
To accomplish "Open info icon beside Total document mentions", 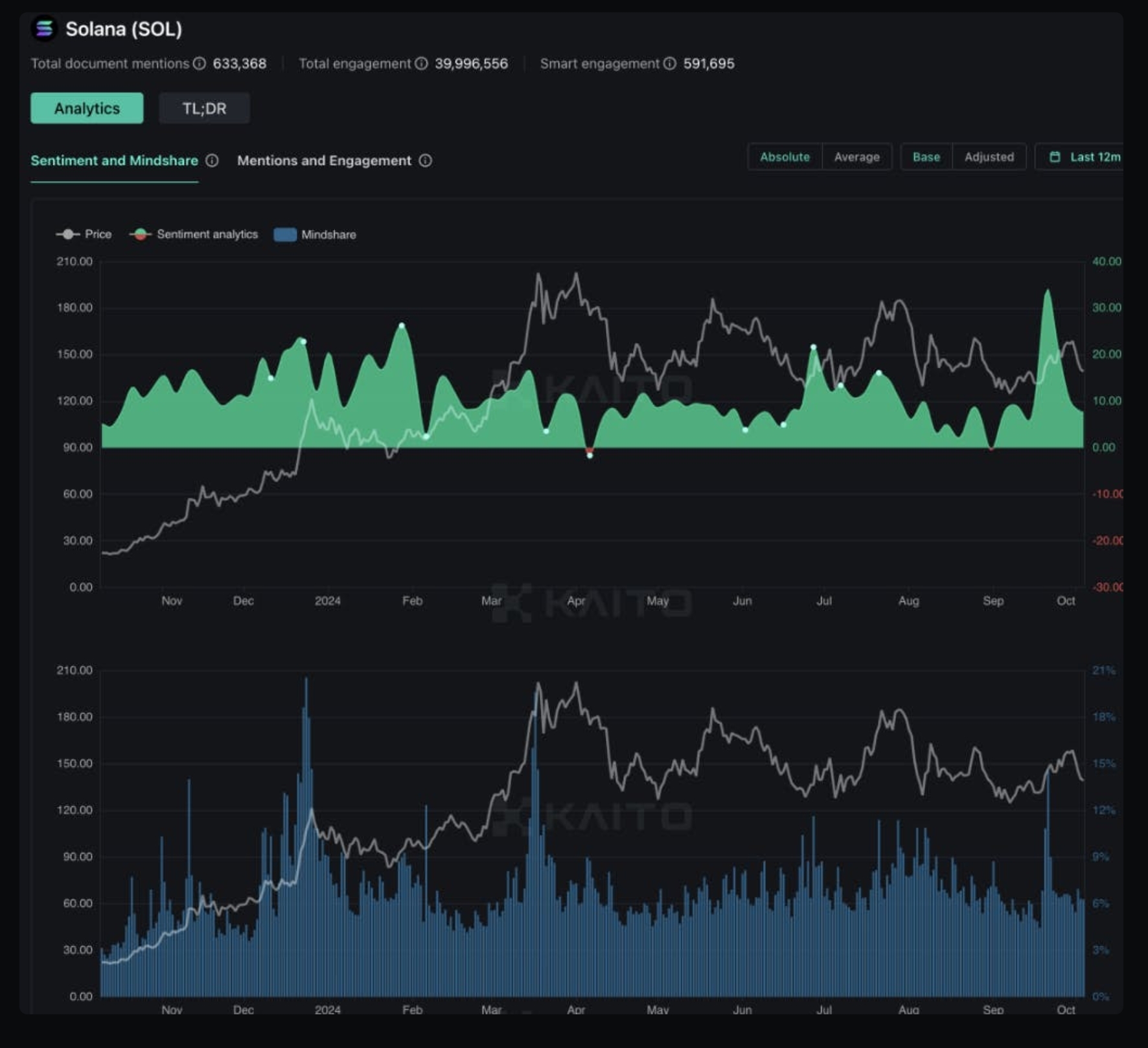I will coord(200,64).
